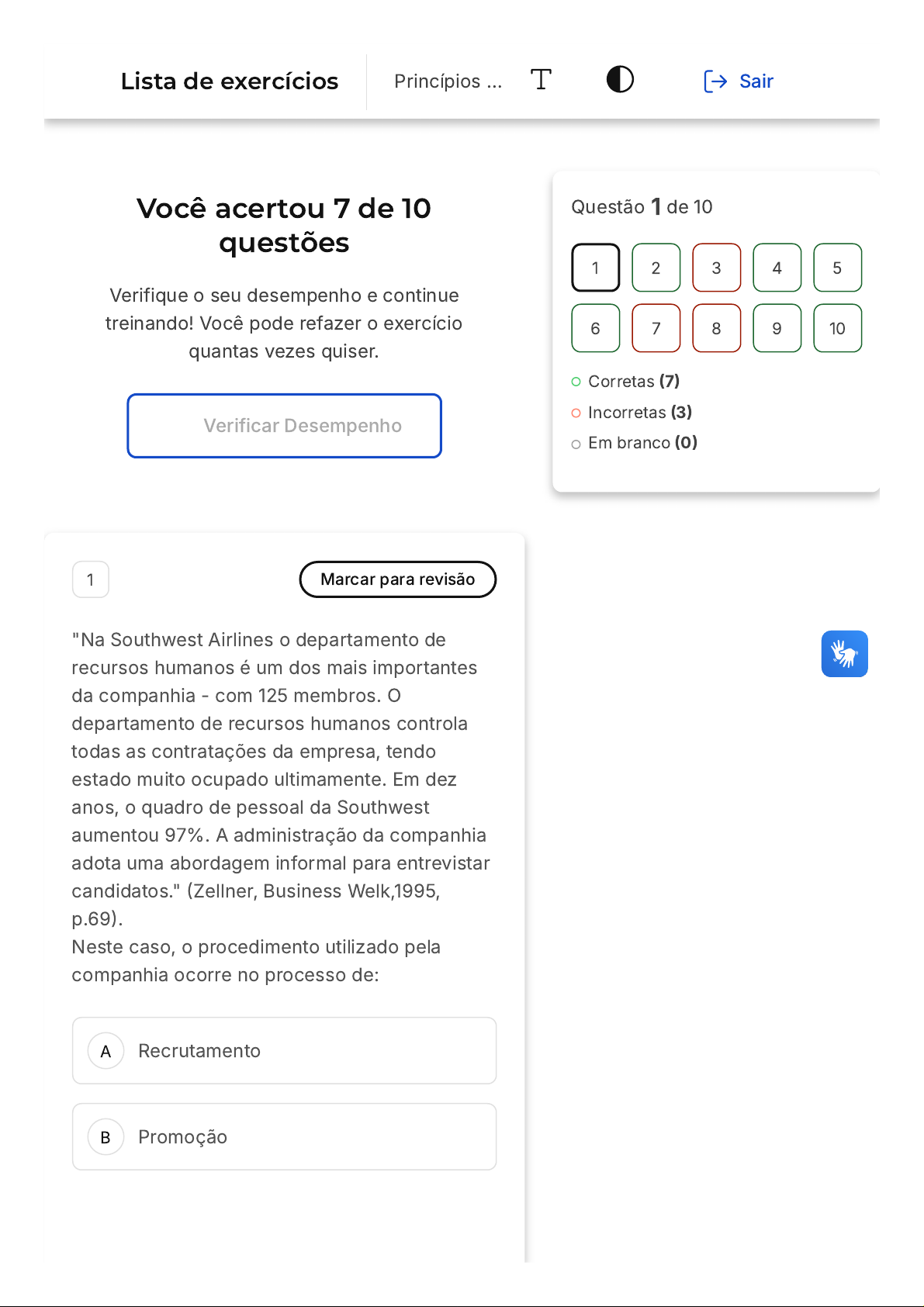Screen dimensions: 924x1307
Task: Go to question 2 in navigator
Action: tap(656, 268)
